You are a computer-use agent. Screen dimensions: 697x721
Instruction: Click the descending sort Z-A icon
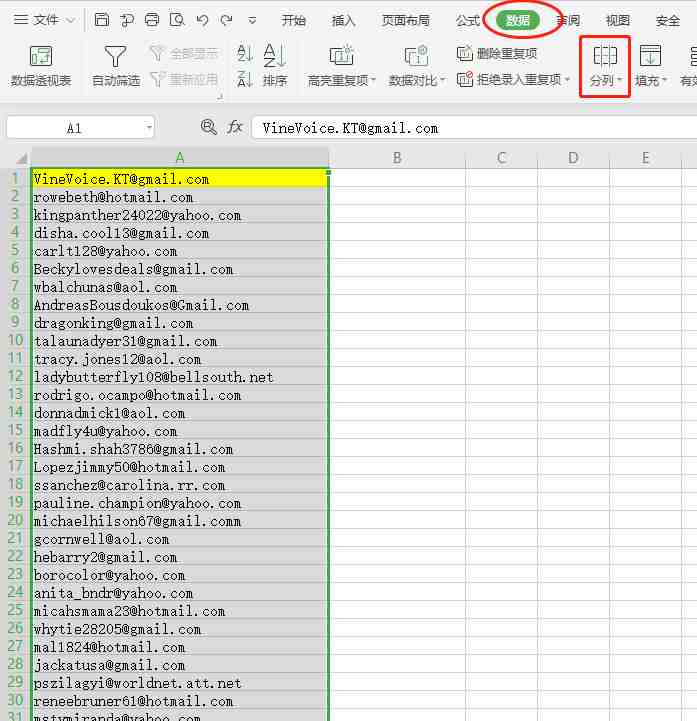(245, 80)
